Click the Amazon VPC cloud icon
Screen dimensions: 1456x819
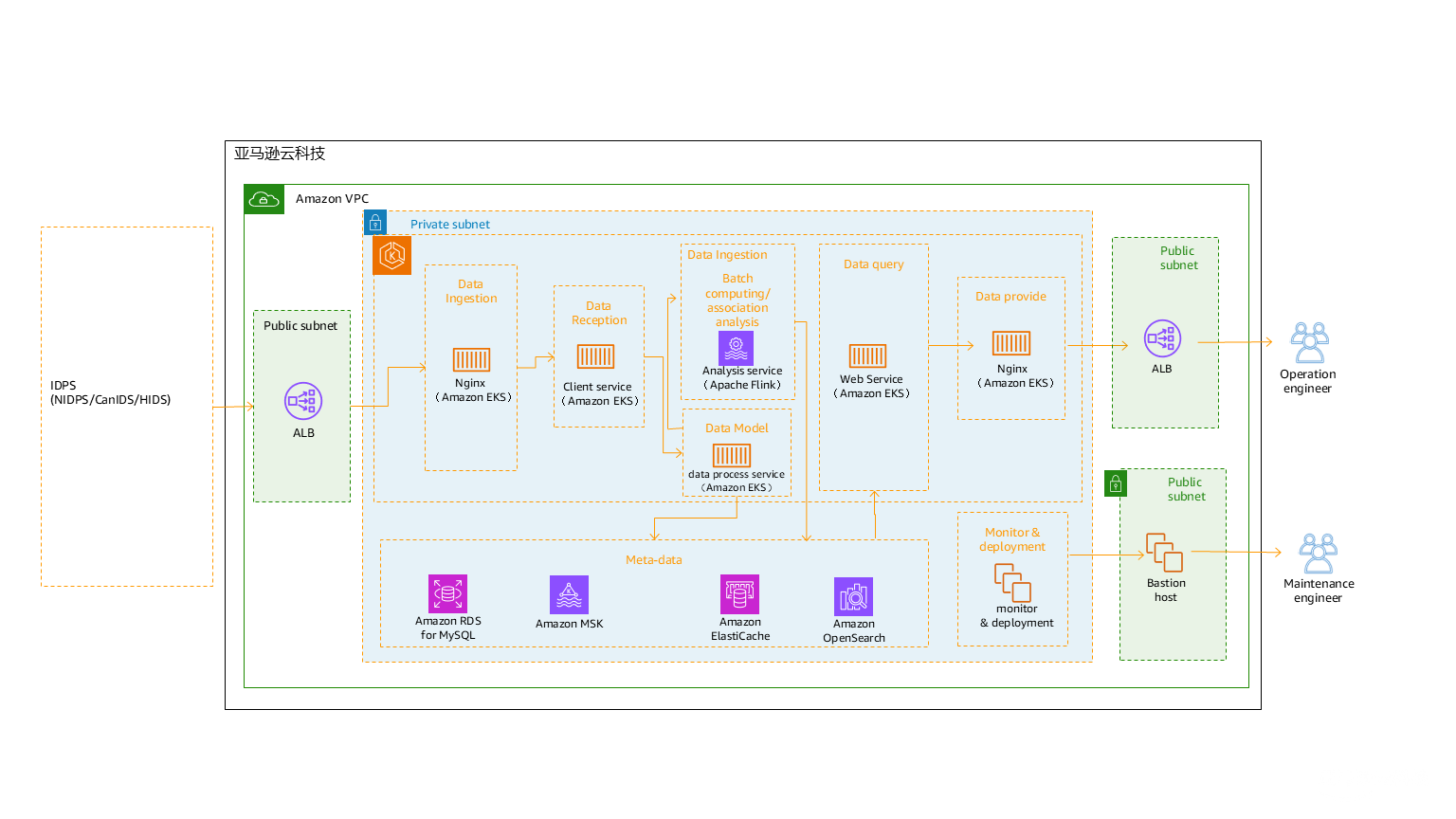pyautogui.click(x=264, y=199)
